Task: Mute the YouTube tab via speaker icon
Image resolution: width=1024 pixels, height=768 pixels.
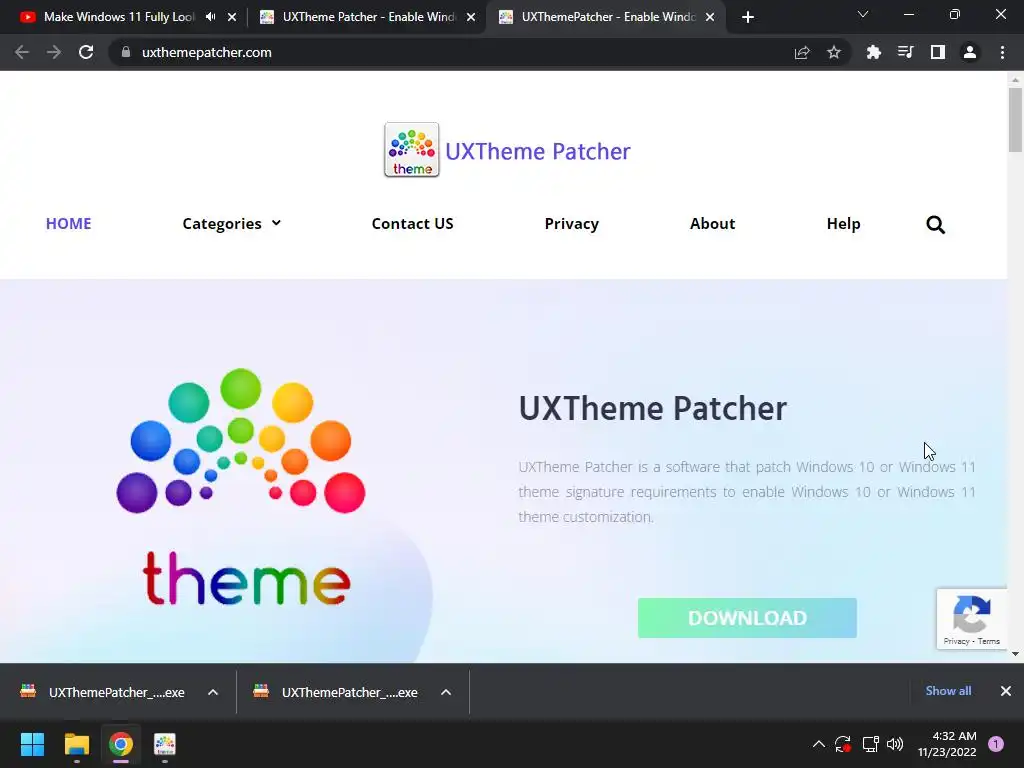Action: (210, 17)
